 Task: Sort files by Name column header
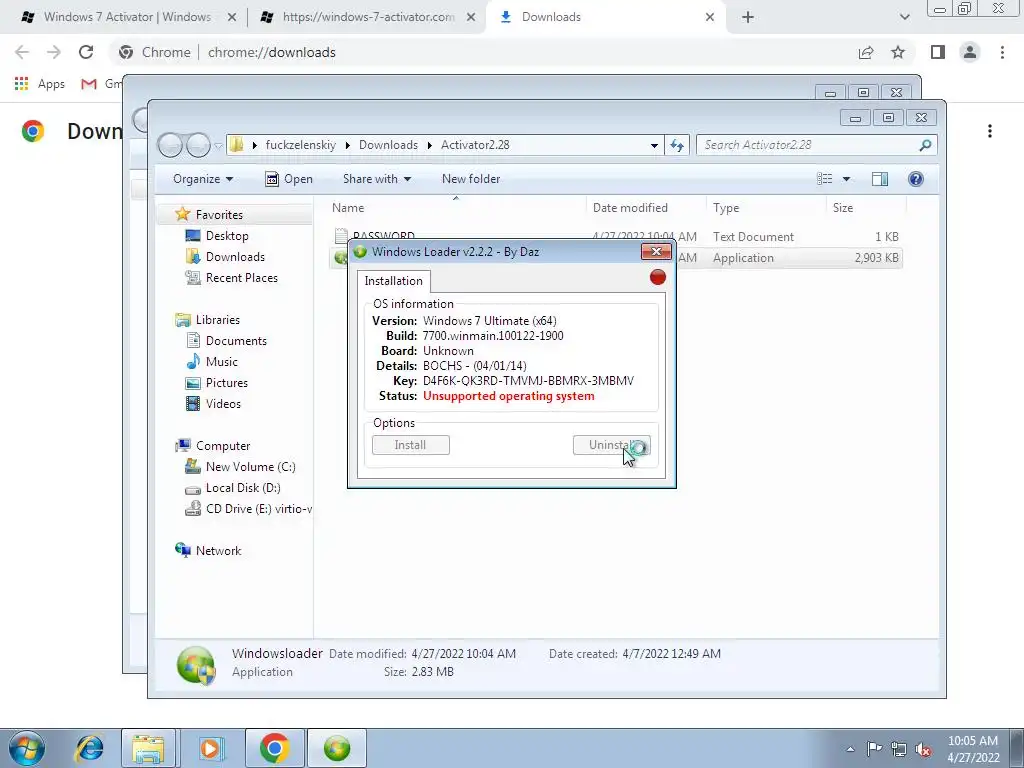456,208
